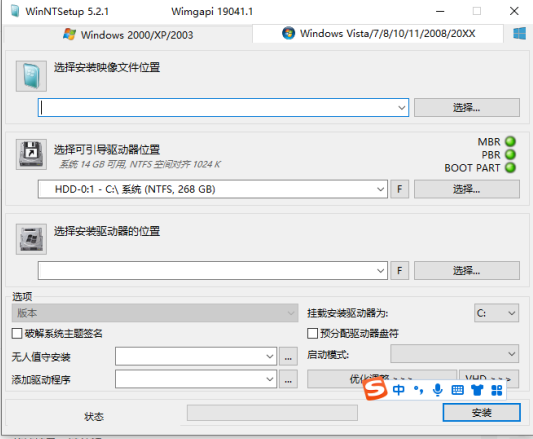Open the C: mount drive letter dropdown
The image size is (533, 439).
[496, 313]
